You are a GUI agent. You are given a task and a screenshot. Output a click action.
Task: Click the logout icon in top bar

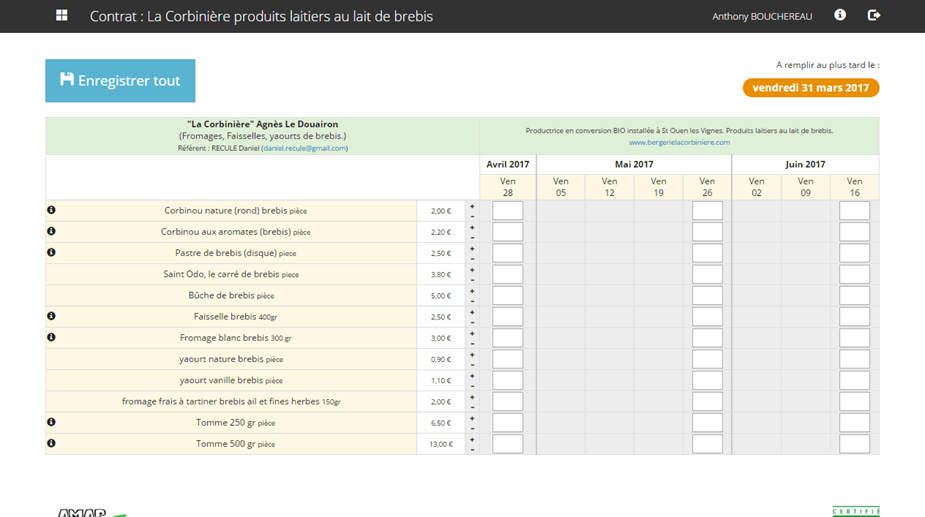point(873,15)
